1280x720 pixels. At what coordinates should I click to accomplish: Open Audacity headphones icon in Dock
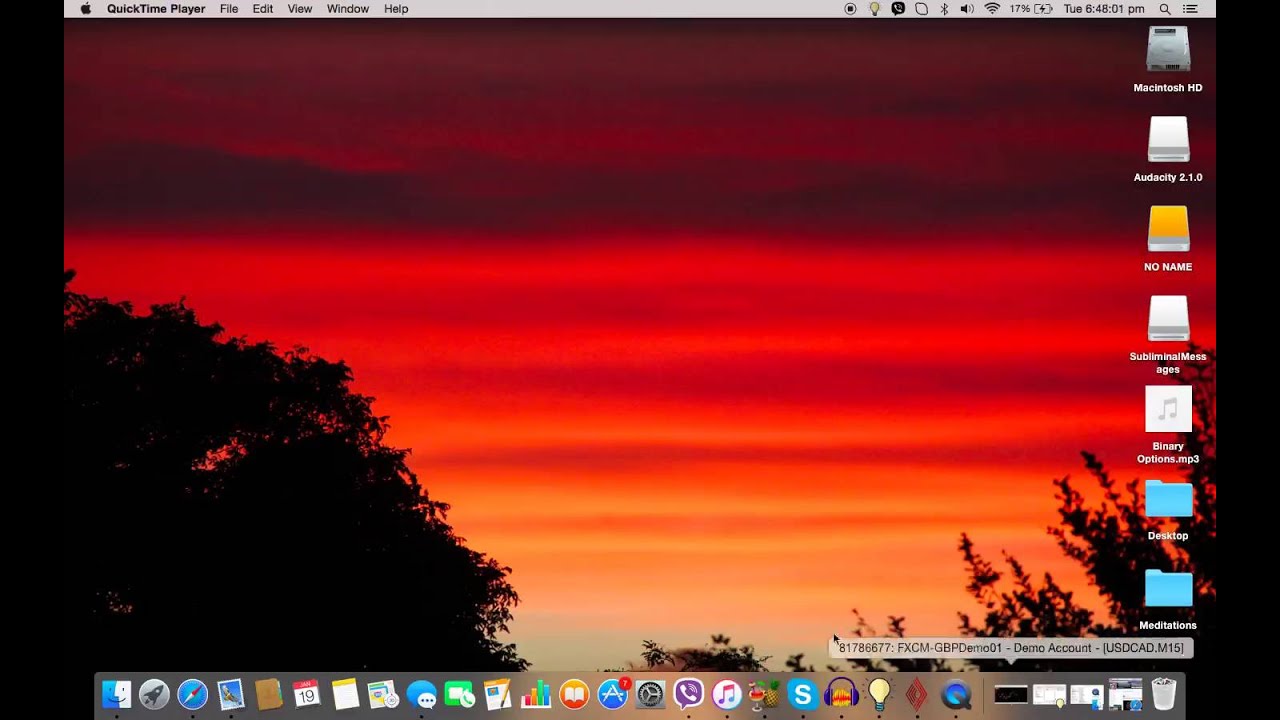[841, 694]
